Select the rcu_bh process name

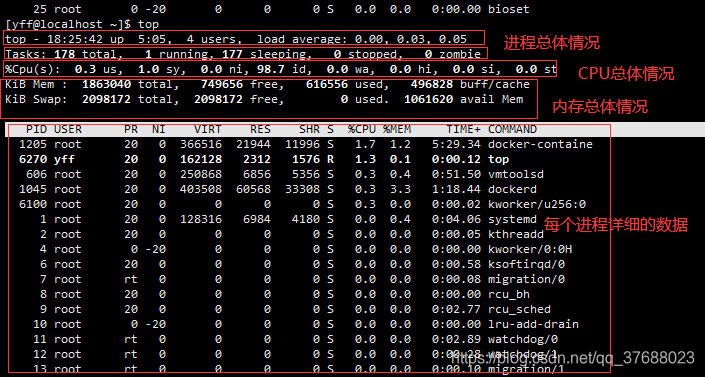pyautogui.click(x=509, y=294)
